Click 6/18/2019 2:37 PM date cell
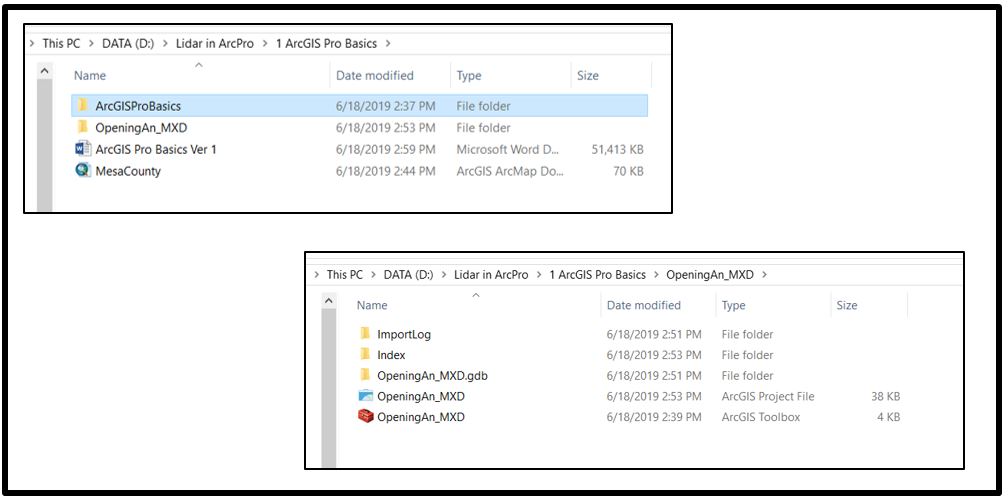1008x500 pixels. [x=386, y=106]
